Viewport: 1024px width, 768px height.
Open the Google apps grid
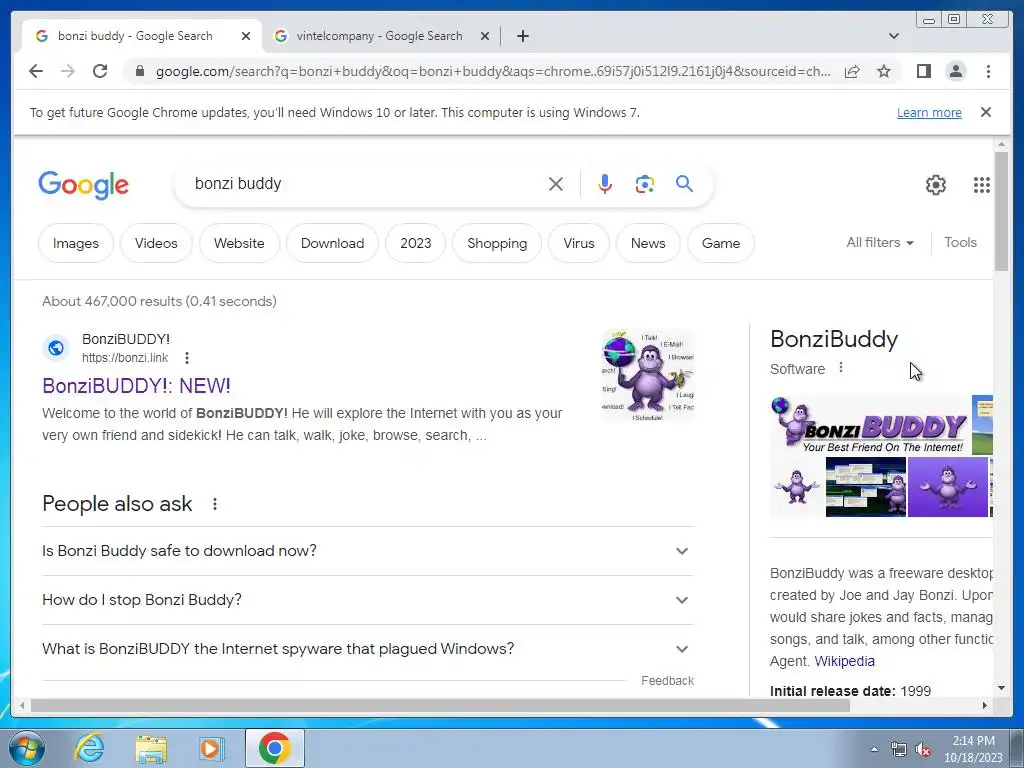(x=982, y=185)
